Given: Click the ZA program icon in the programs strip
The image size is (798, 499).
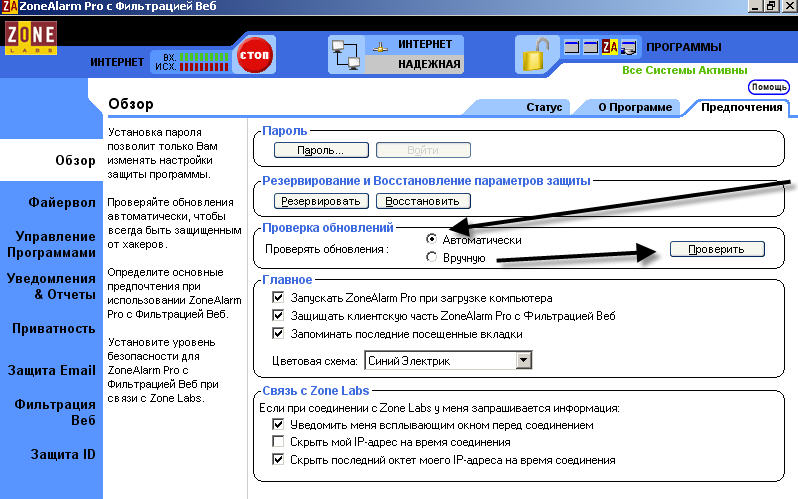Looking at the screenshot, I should [610, 47].
